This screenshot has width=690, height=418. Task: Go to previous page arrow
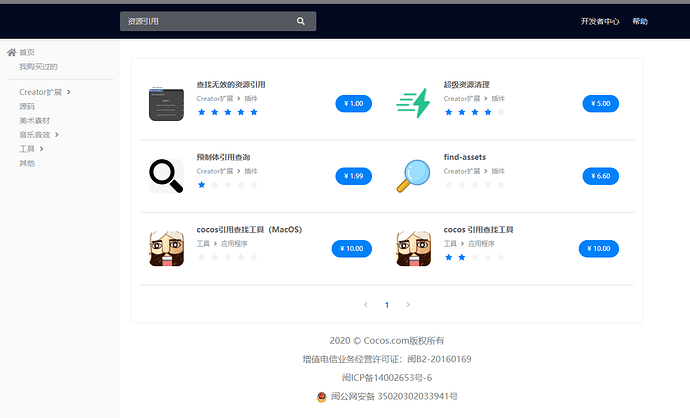(366, 304)
